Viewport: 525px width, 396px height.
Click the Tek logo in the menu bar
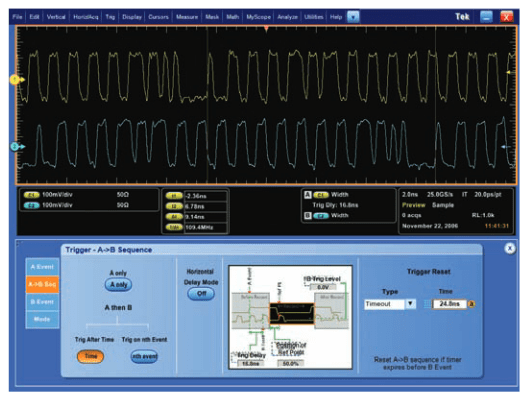[462, 16]
